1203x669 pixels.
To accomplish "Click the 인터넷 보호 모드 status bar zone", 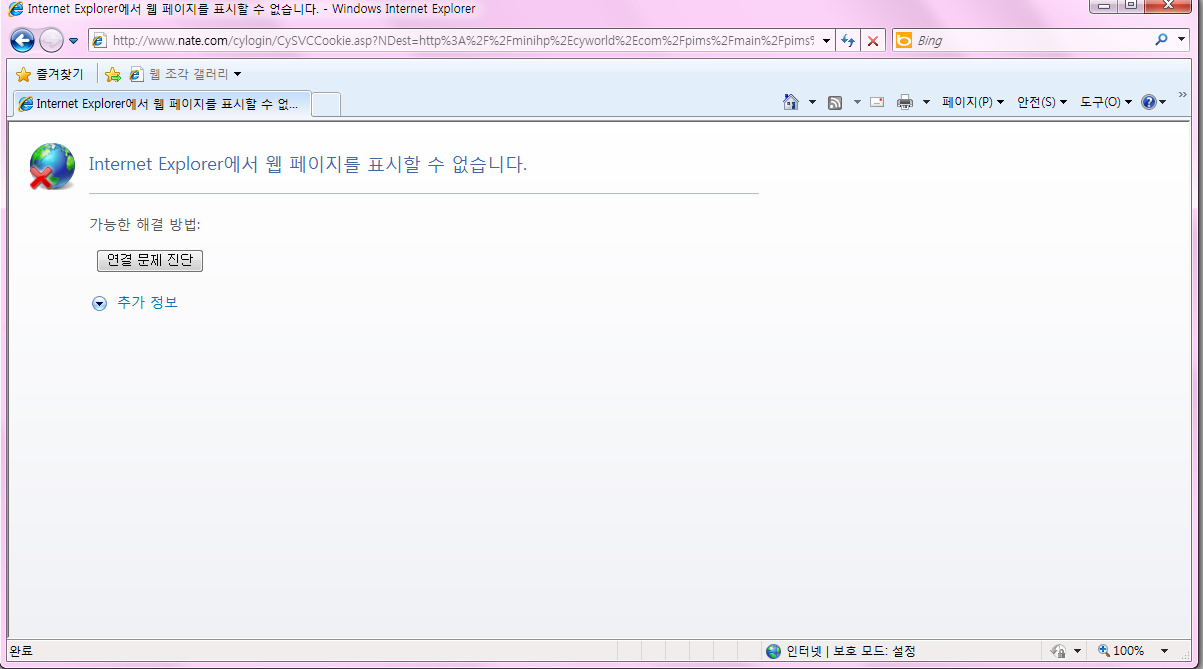I will [841, 651].
